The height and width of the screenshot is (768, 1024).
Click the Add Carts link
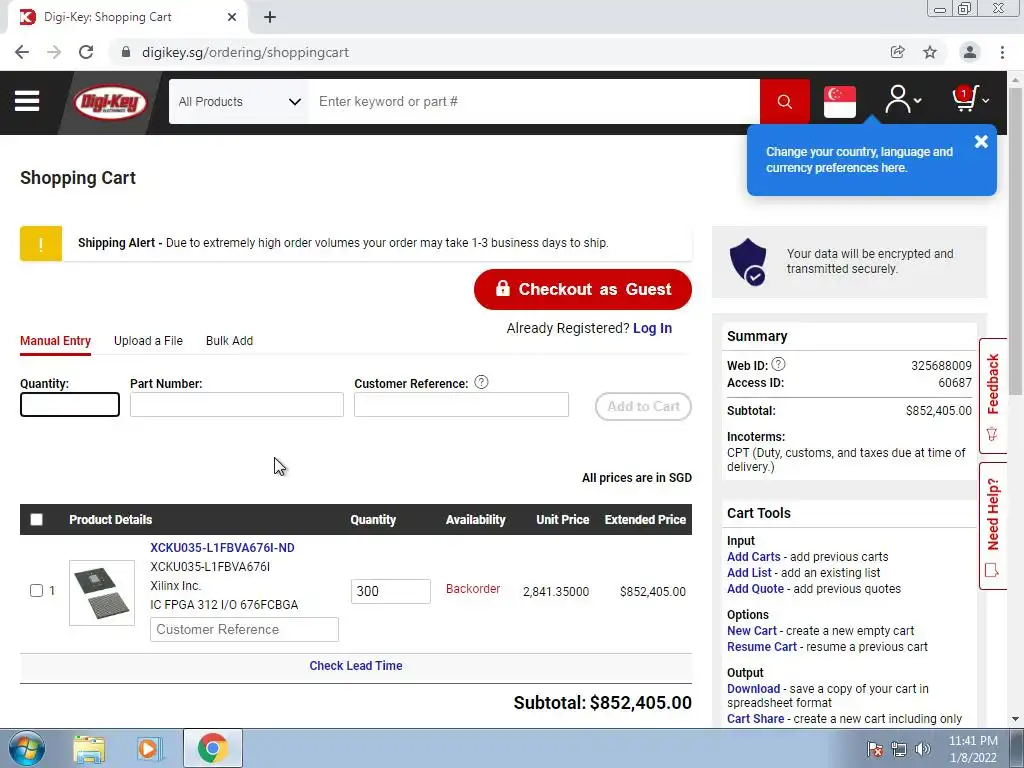point(754,556)
